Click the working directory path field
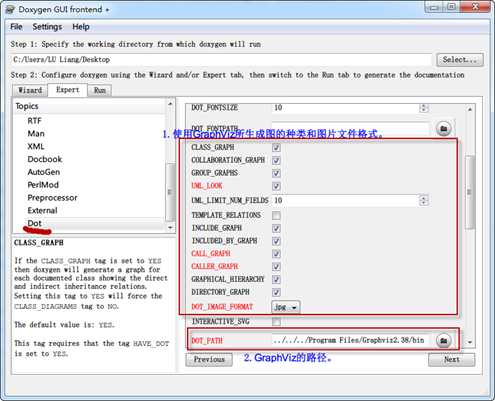The image size is (495, 401). [221, 60]
